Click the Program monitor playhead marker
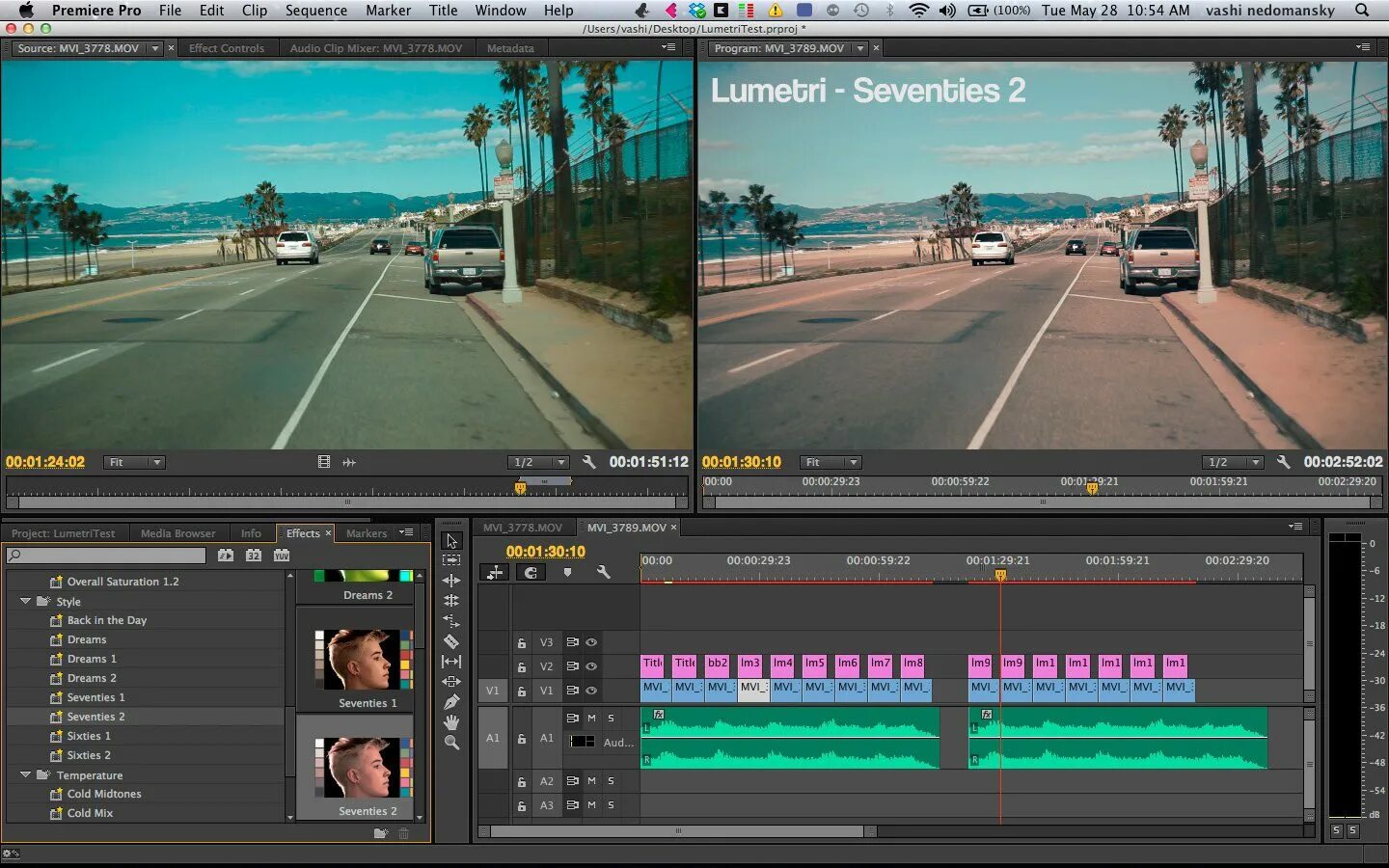The height and width of the screenshot is (868, 1389). click(1092, 489)
